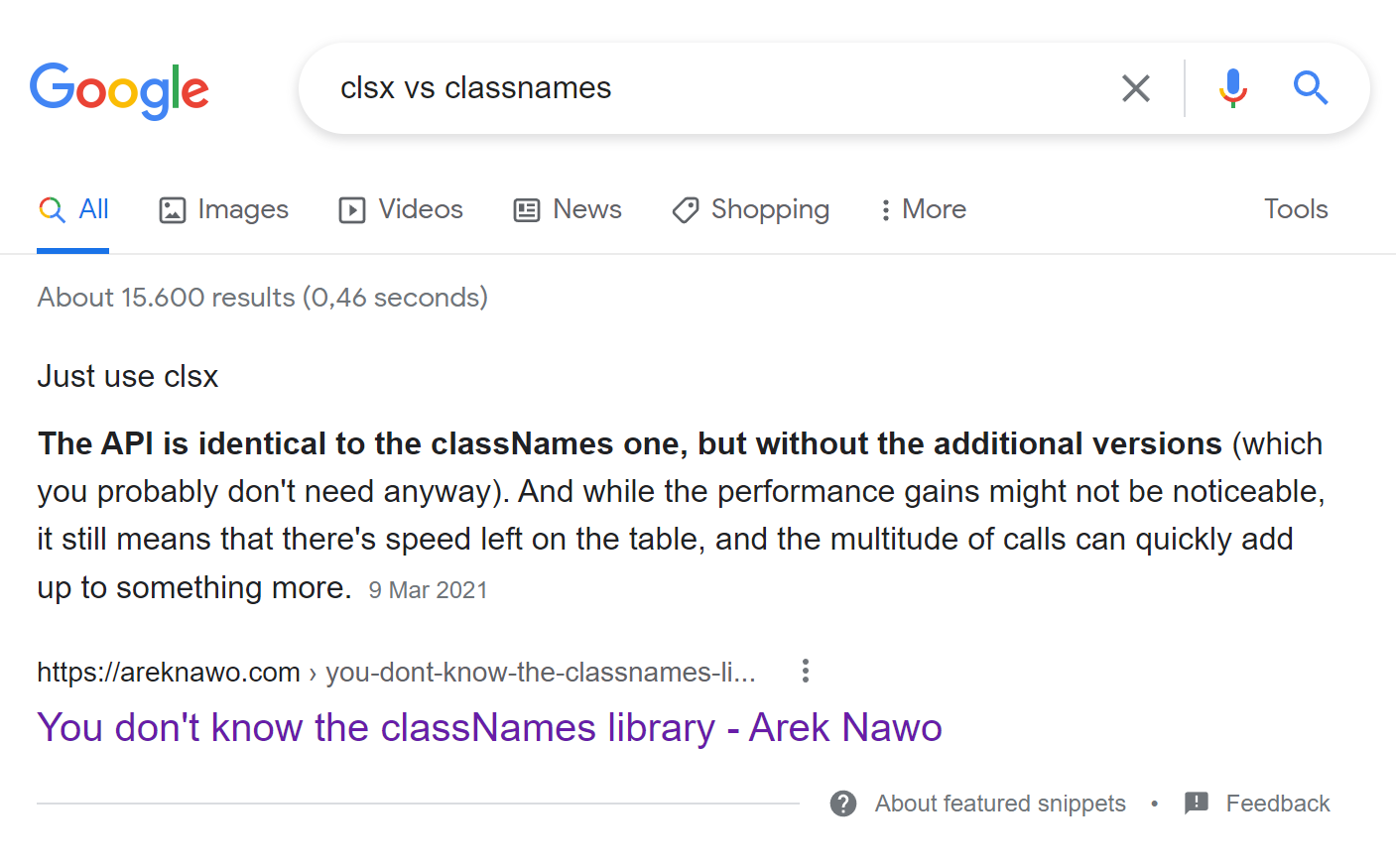
Task: Click inside the search input field
Action: pos(695,88)
